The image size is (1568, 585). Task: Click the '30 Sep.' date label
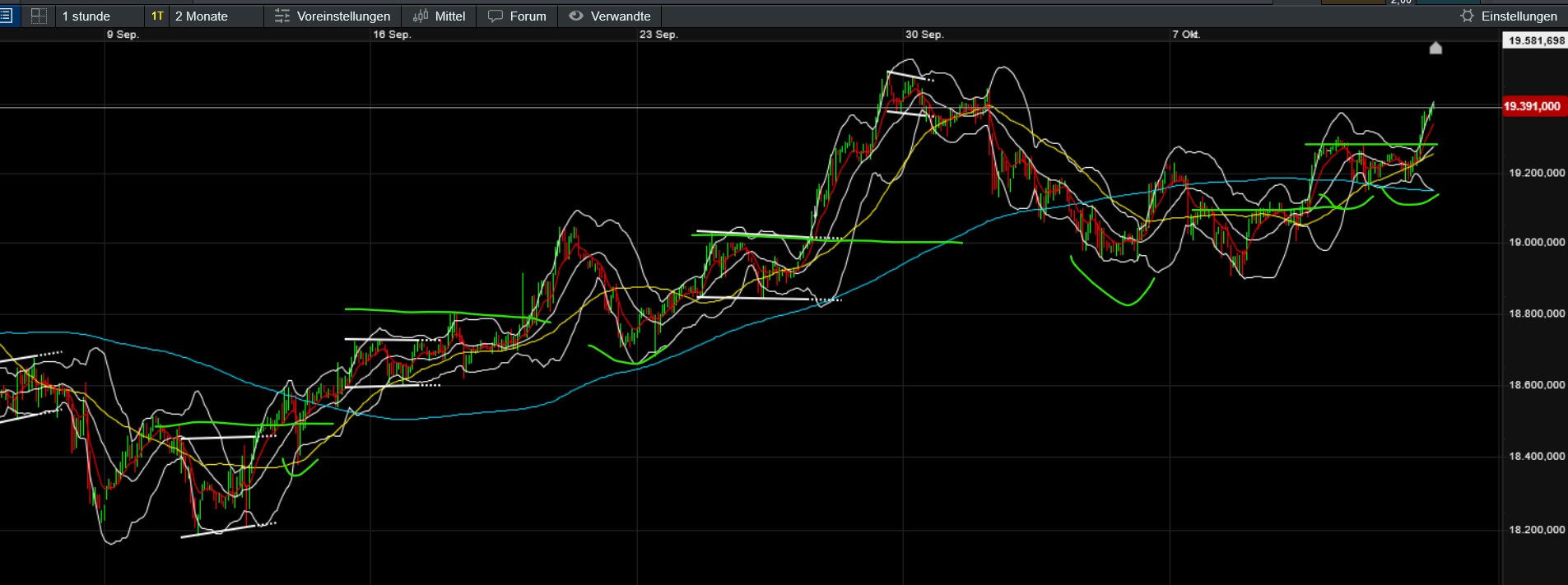[x=924, y=35]
